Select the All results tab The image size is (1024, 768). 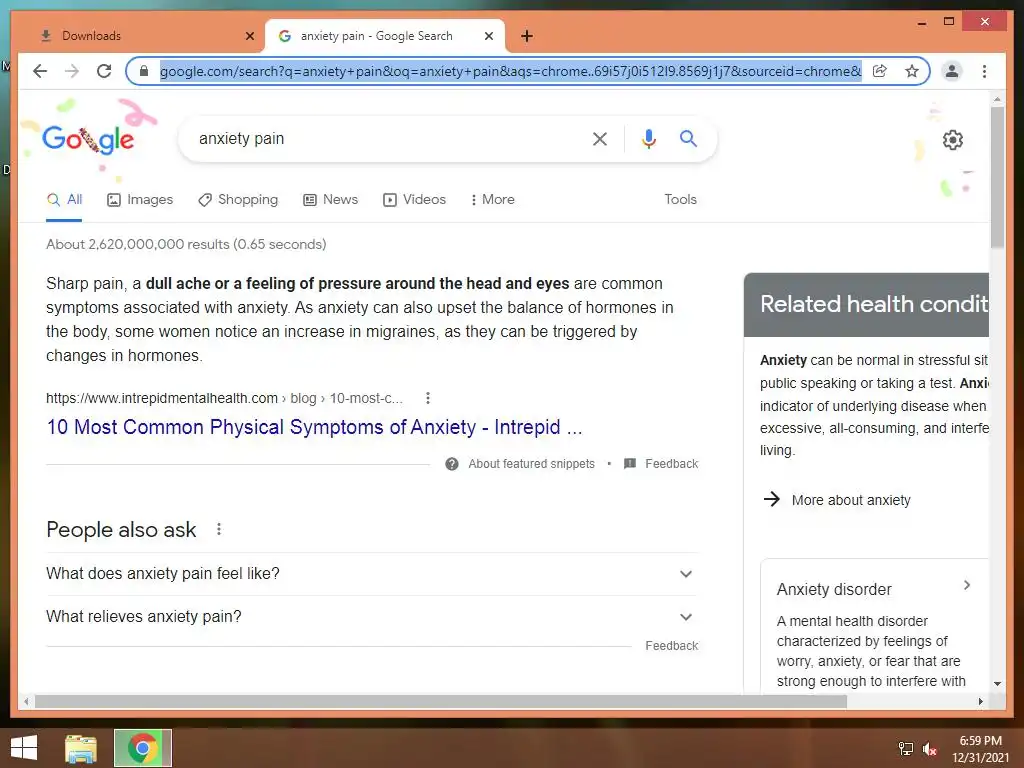click(x=64, y=200)
